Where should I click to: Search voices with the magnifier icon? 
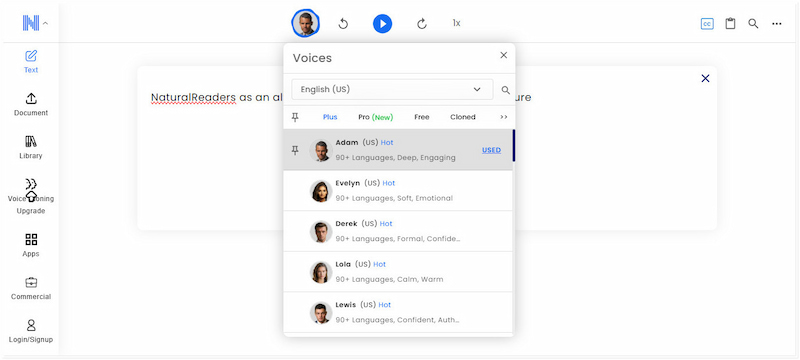pyautogui.click(x=506, y=90)
